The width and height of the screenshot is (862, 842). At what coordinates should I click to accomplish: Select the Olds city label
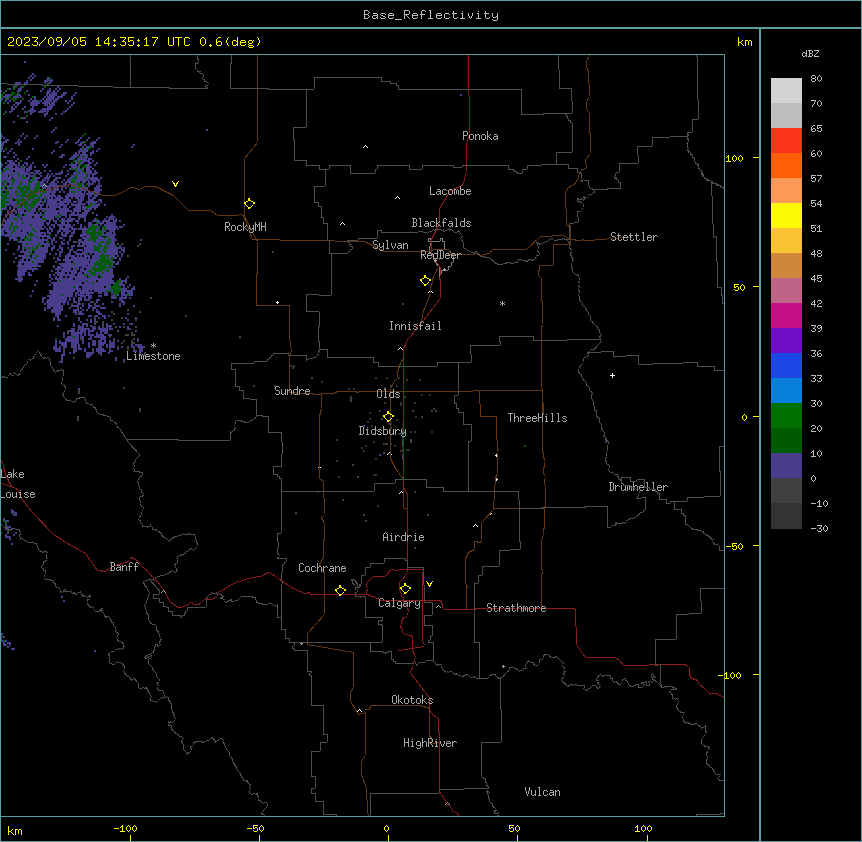pyautogui.click(x=388, y=394)
